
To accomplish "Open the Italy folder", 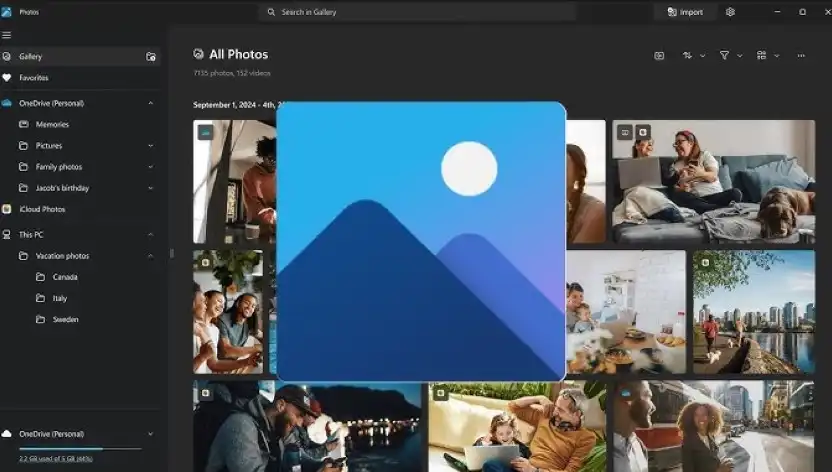I will click(60, 298).
